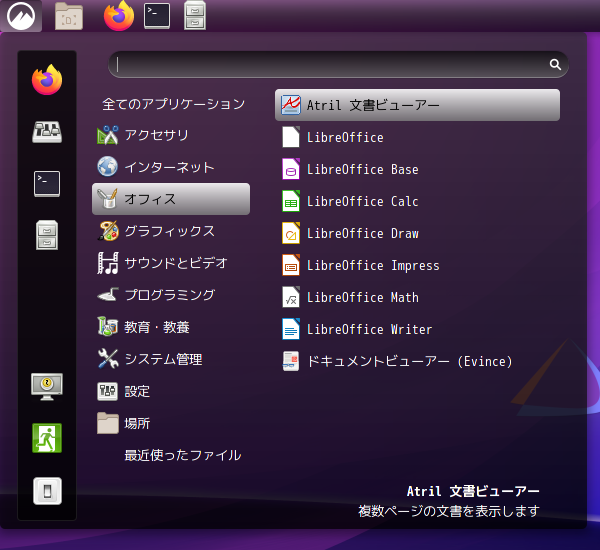Screen dimensions: 600x550
Task: Click the LibreOffice Impress icon
Action: [x=291, y=265]
